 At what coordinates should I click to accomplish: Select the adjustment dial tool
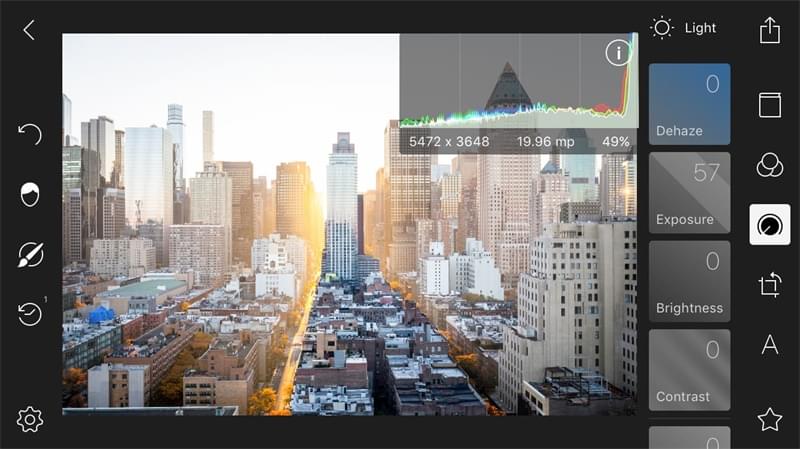(769, 225)
